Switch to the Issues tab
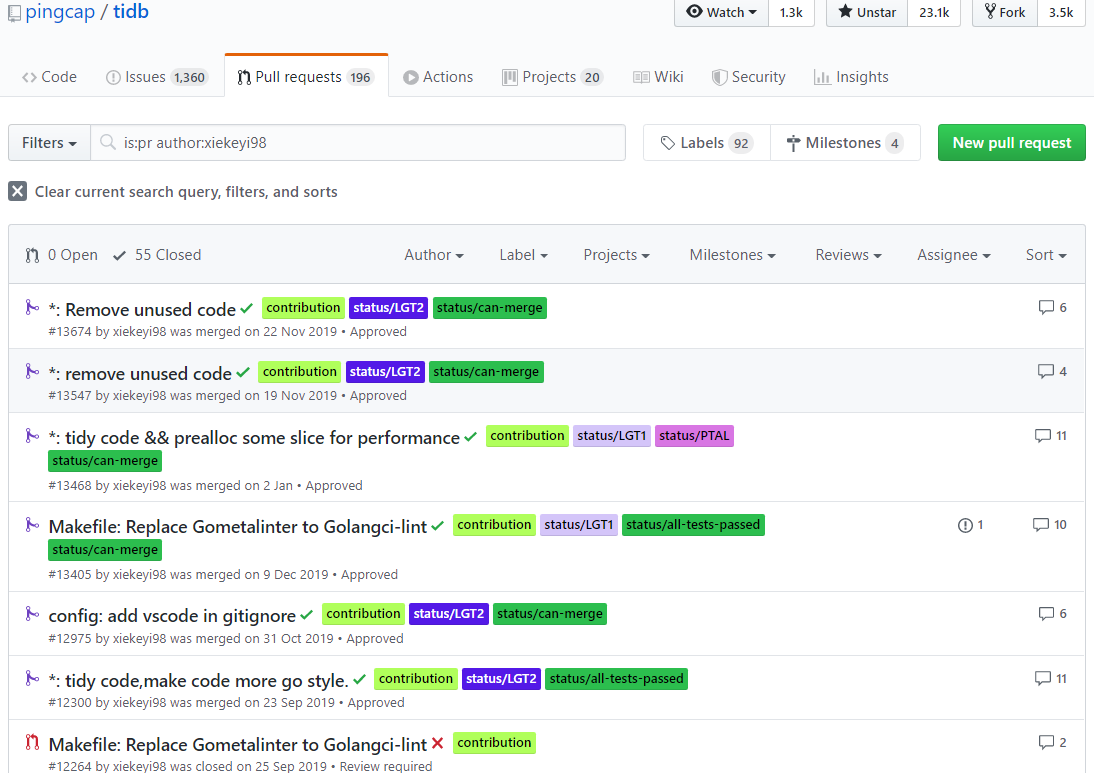Screen dimensions: 1094x773 155,77
